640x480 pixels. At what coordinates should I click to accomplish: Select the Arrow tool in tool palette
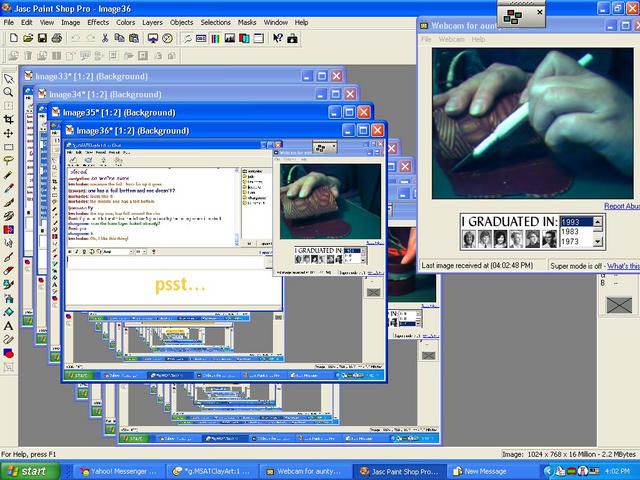click(9, 78)
